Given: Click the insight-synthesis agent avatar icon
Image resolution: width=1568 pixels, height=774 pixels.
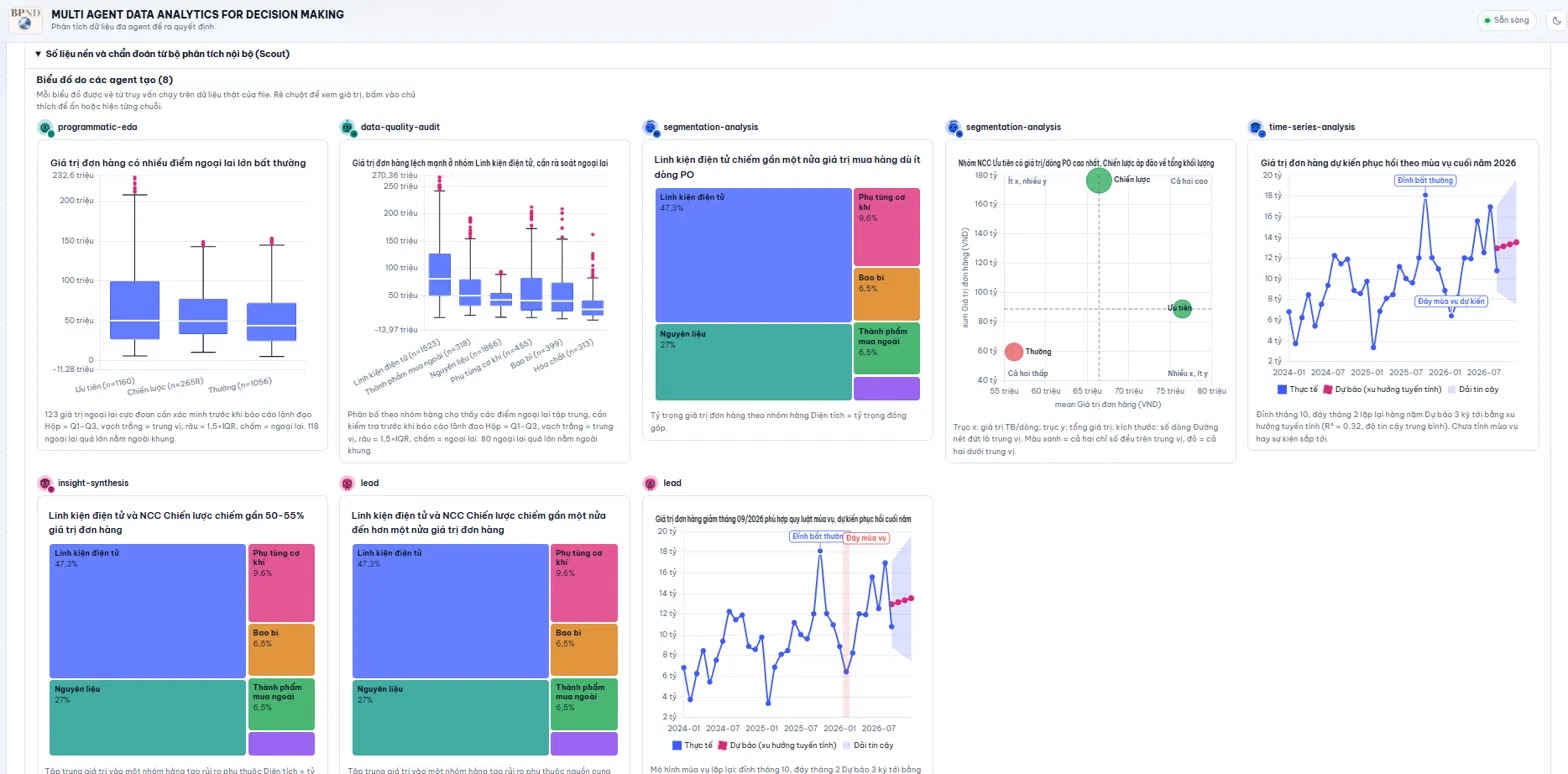Looking at the screenshot, I should coord(45,484).
